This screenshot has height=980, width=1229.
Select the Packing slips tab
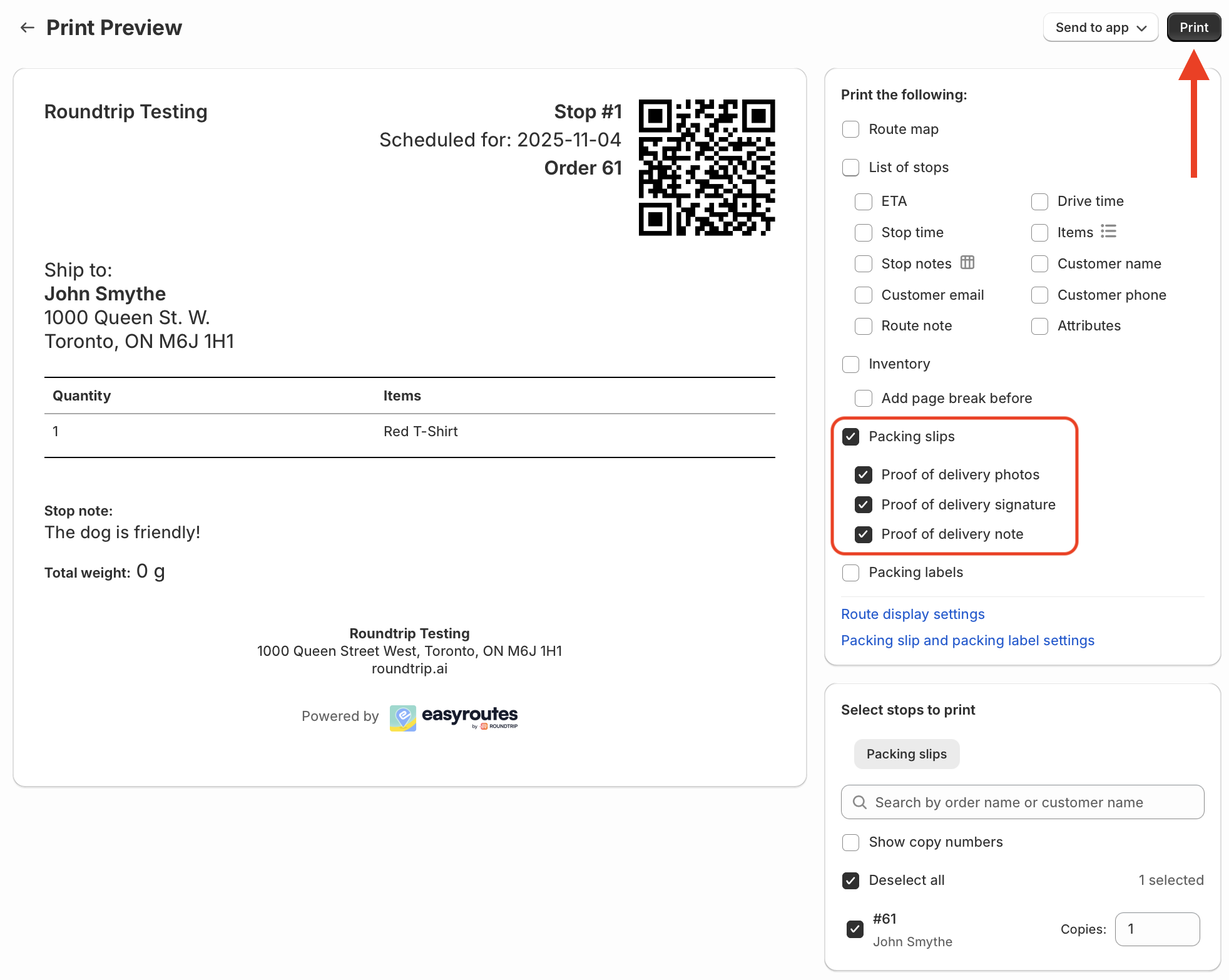tap(905, 754)
